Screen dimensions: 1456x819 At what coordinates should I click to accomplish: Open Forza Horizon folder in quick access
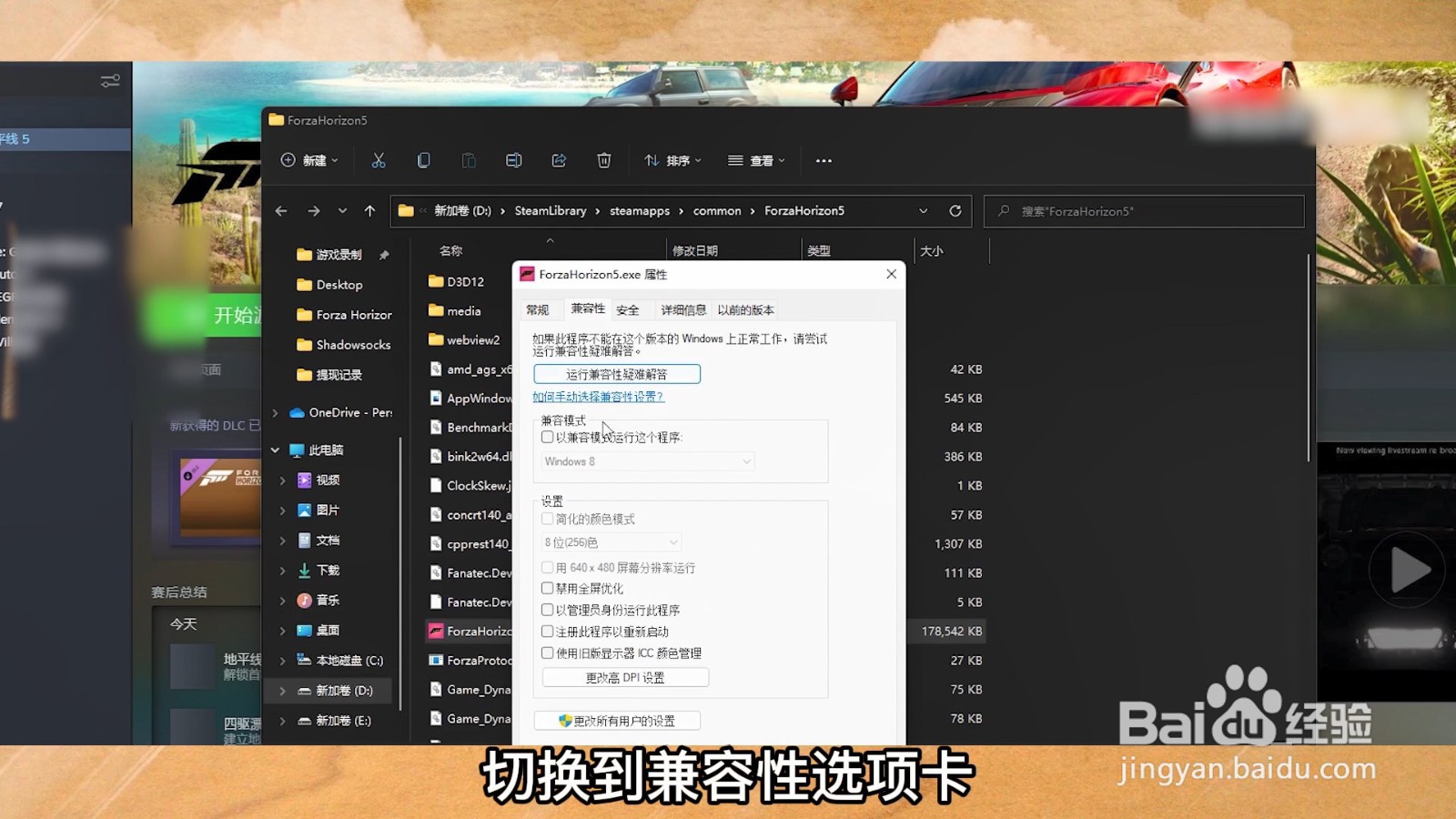tap(344, 315)
